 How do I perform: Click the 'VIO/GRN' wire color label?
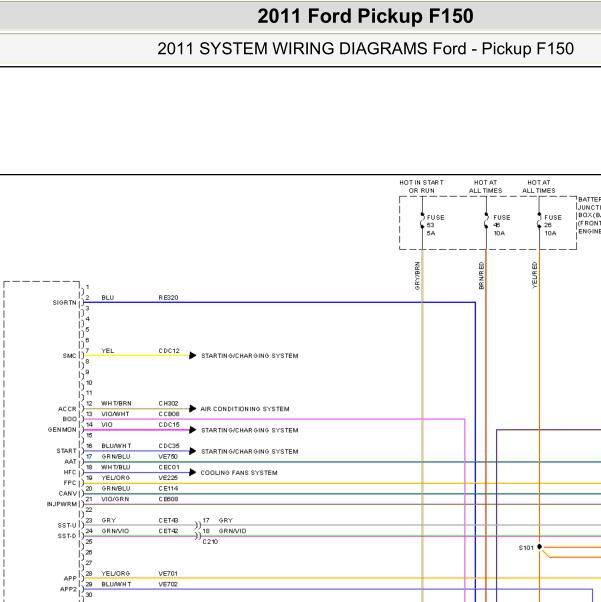(115, 499)
